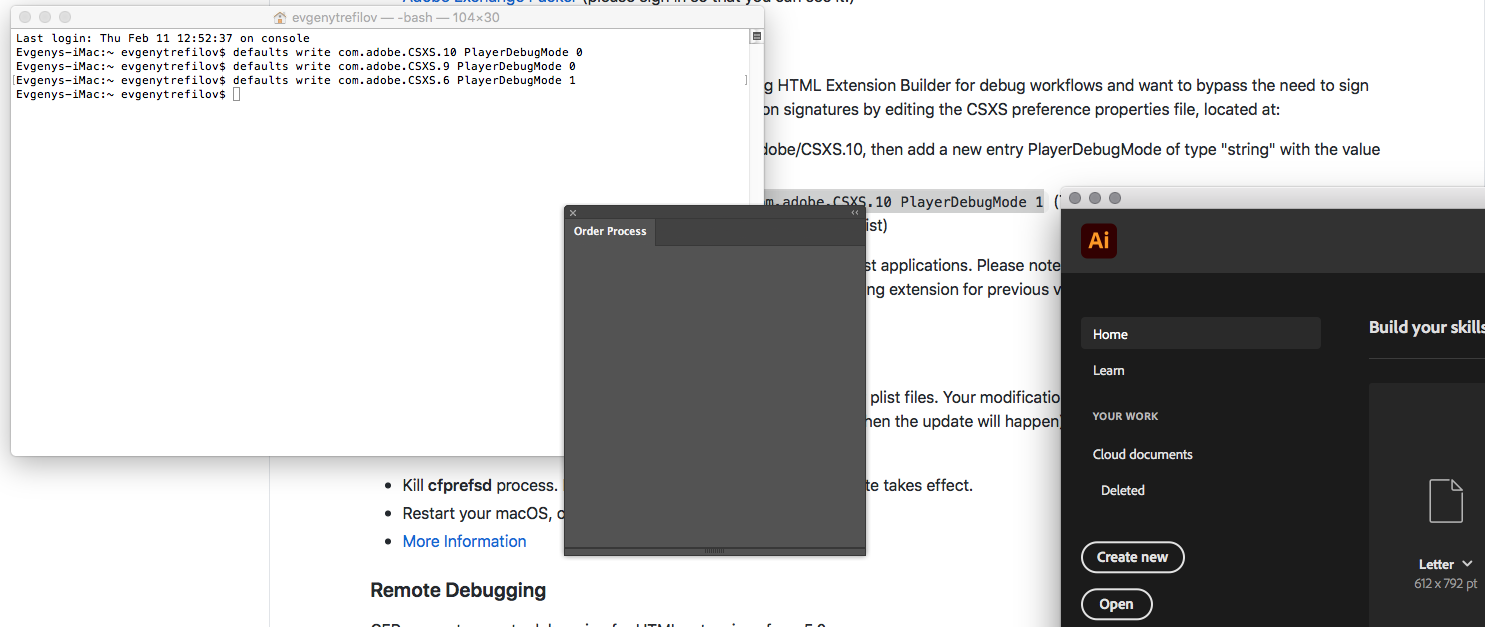Open the Deleted cloud documents list

point(1123,490)
